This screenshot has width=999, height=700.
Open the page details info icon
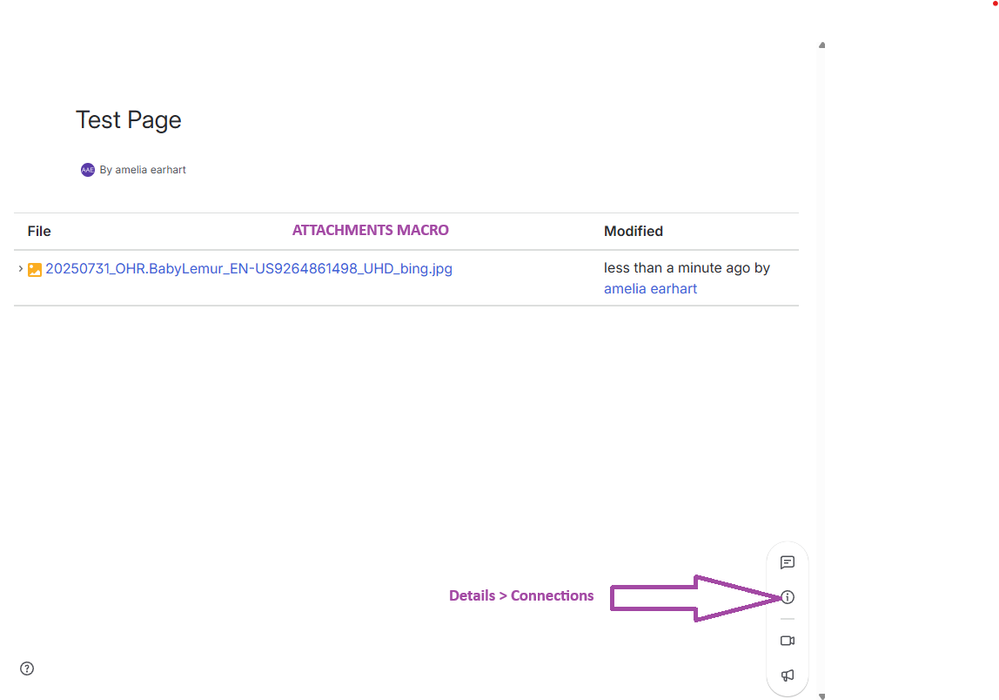[x=787, y=597]
